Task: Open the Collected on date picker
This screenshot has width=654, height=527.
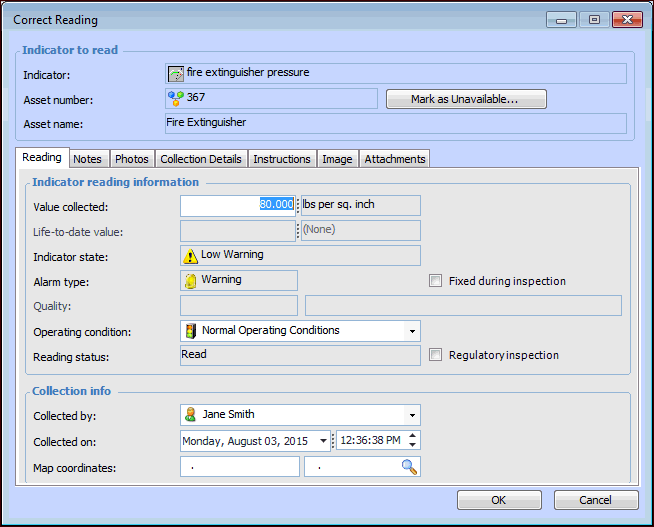Action: [323, 441]
